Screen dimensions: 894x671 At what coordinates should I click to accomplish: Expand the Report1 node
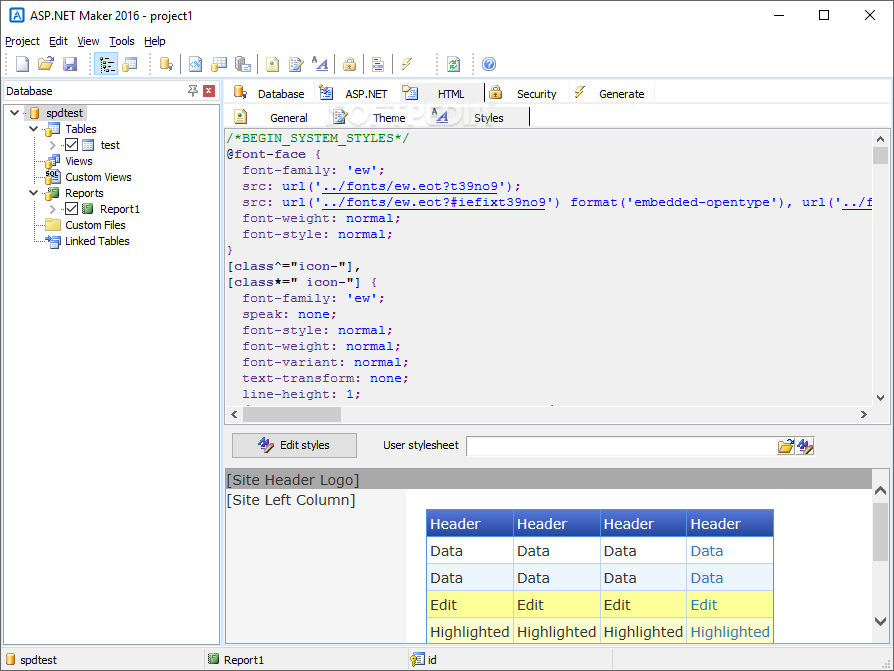53,209
